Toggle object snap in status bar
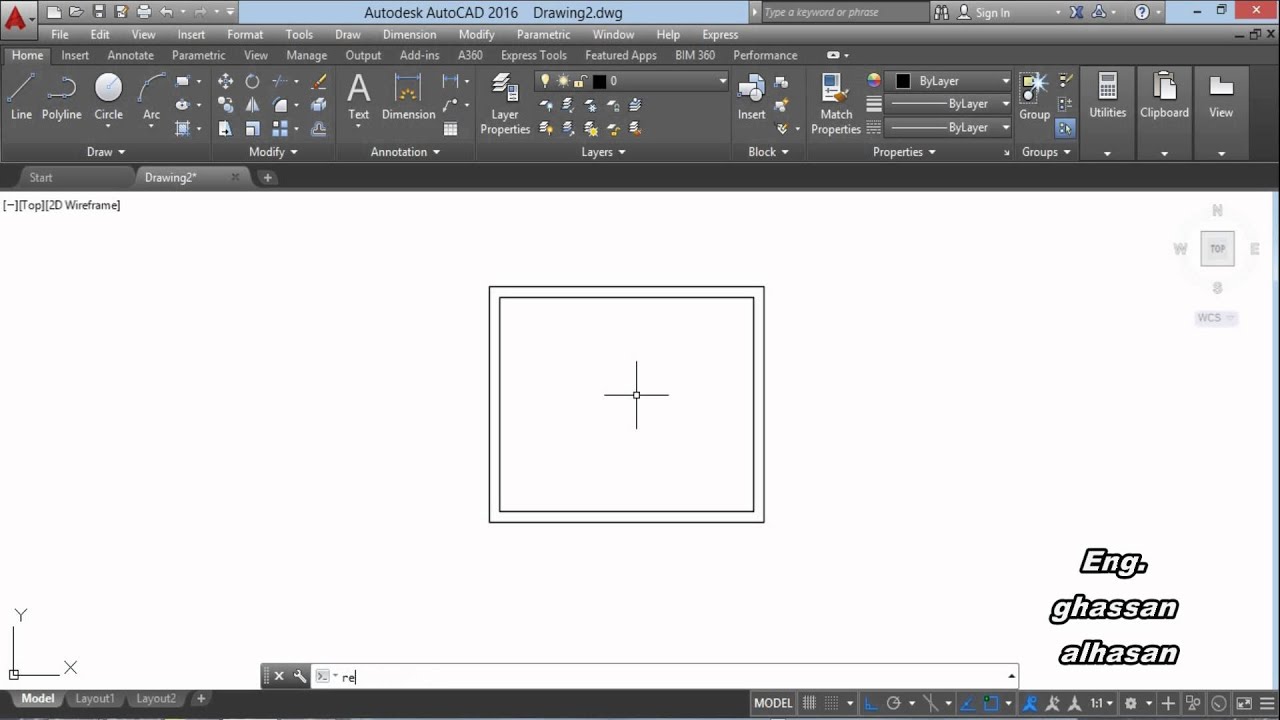The width and height of the screenshot is (1280, 720). click(x=991, y=703)
